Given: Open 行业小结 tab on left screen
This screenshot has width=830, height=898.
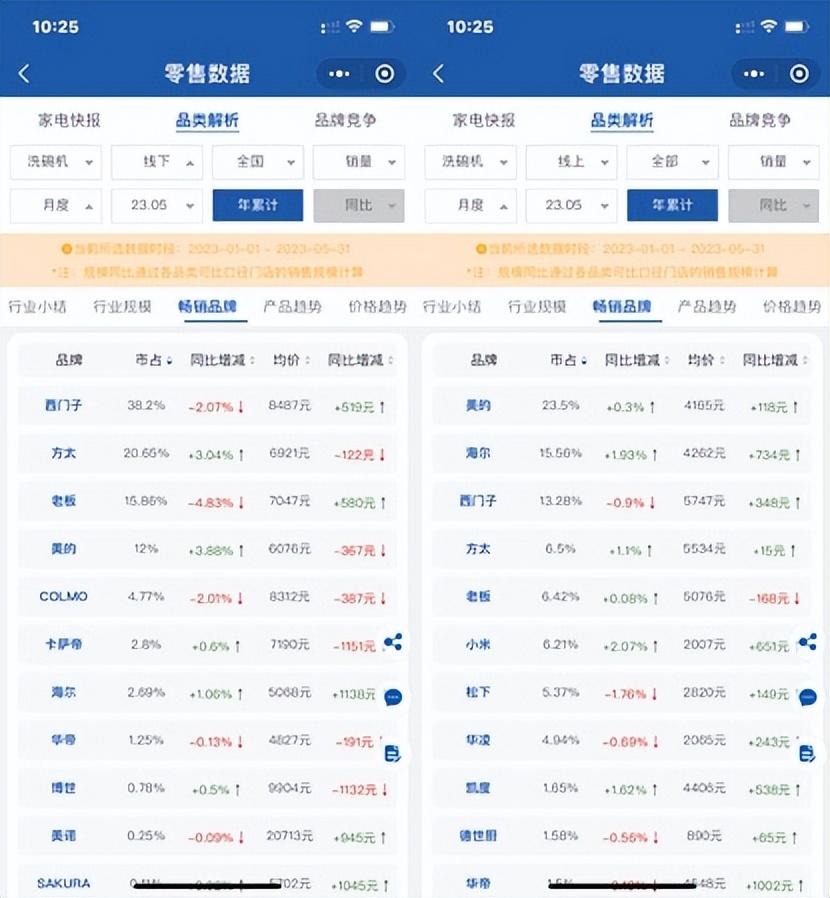Looking at the screenshot, I should 37,307.
